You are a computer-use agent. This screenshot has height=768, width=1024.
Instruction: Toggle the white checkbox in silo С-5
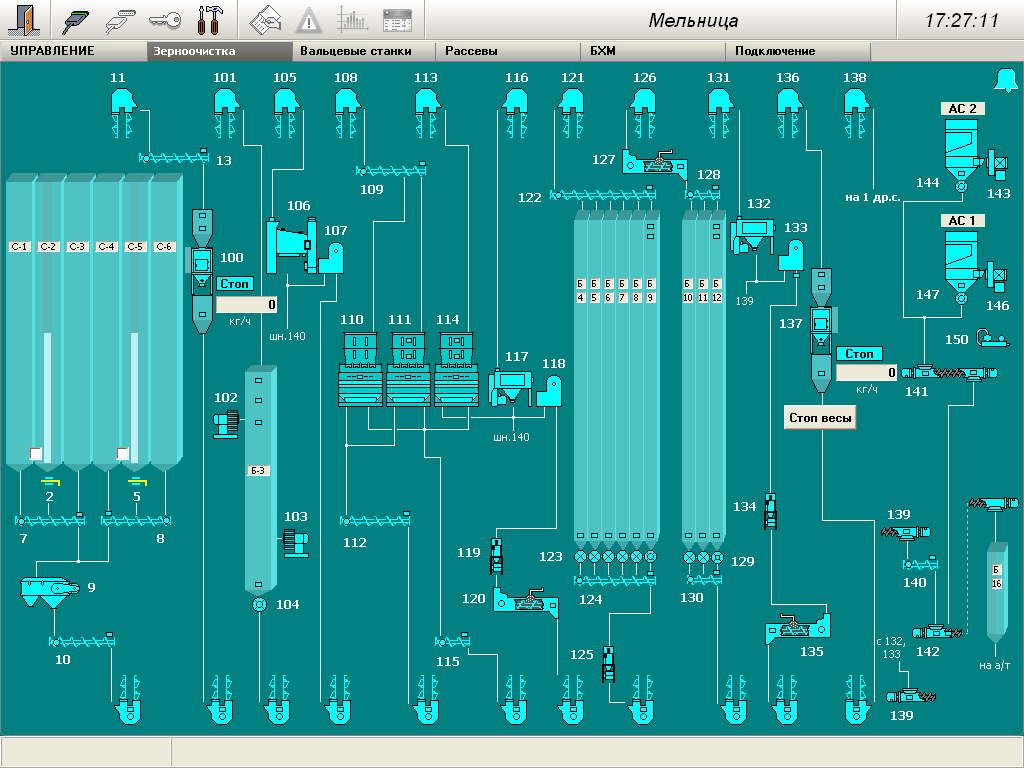[123, 453]
